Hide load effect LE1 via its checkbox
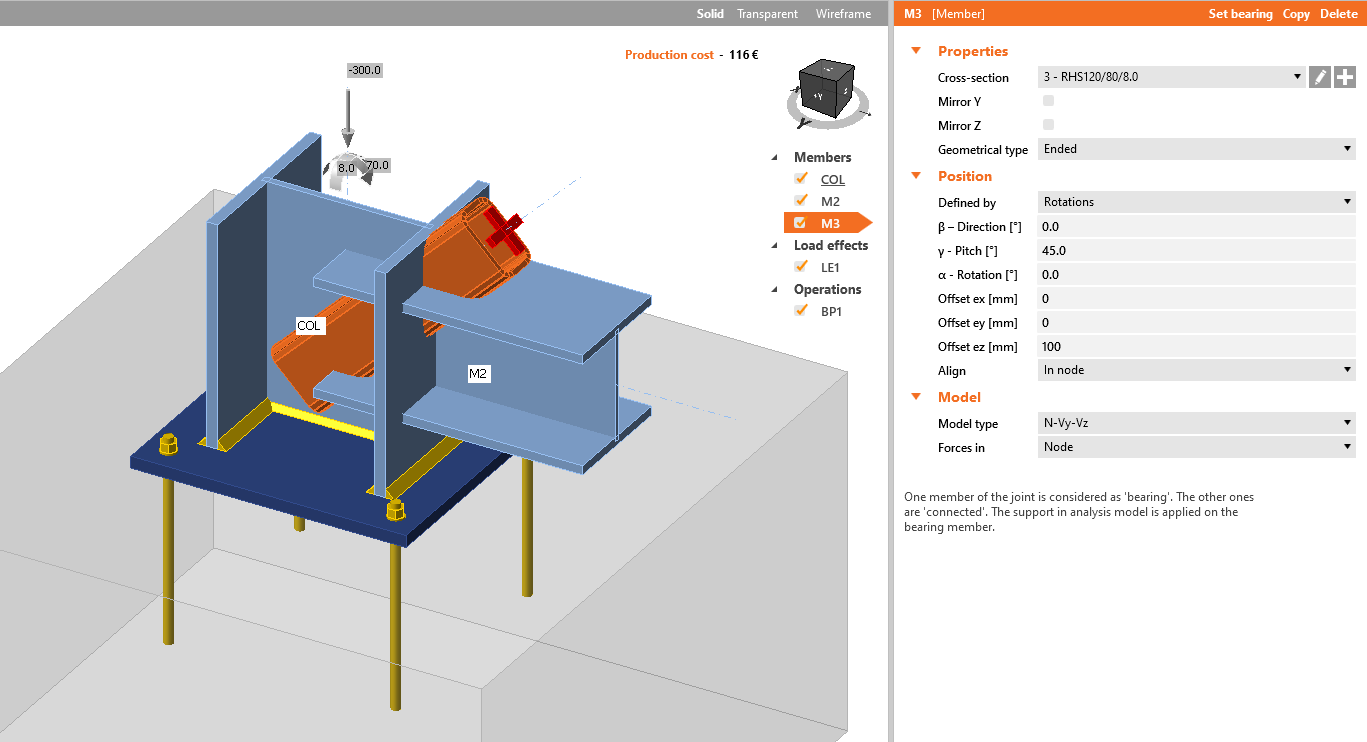Image resolution: width=1367 pixels, height=742 pixels. coord(800,266)
